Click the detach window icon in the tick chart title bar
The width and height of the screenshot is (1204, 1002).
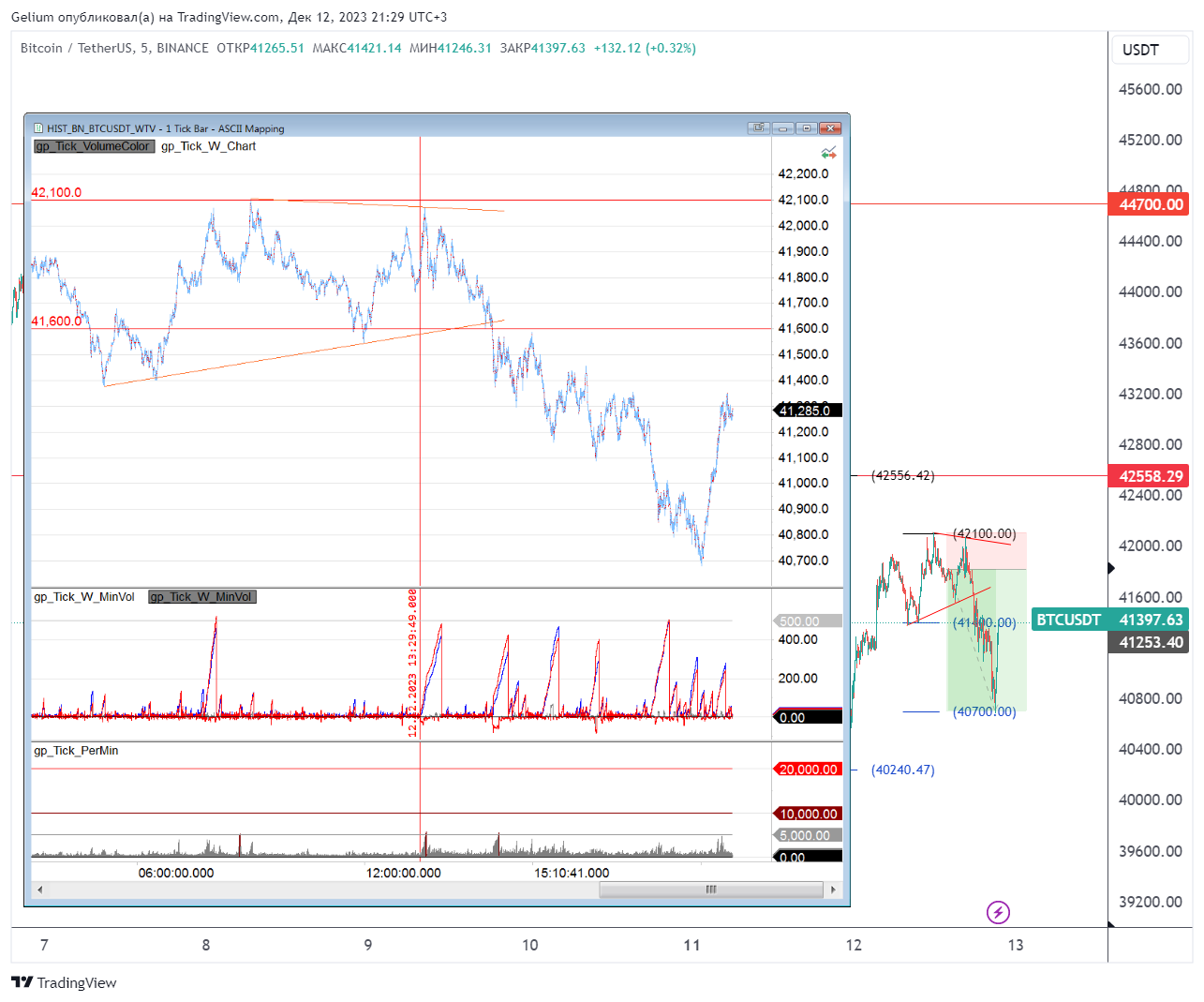coord(759,127)
